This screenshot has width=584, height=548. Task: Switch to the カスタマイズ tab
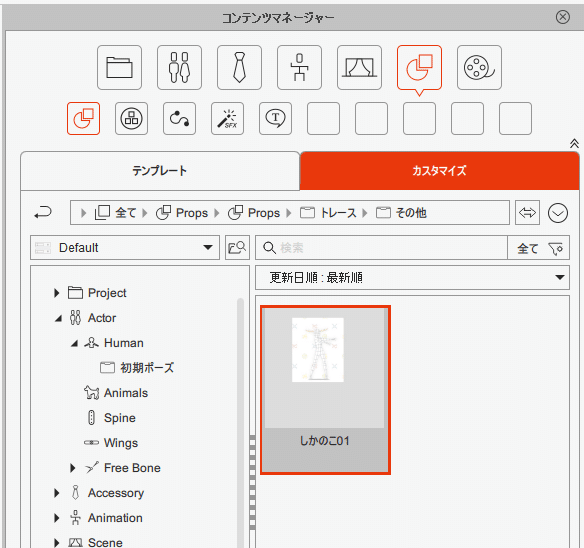439,171
